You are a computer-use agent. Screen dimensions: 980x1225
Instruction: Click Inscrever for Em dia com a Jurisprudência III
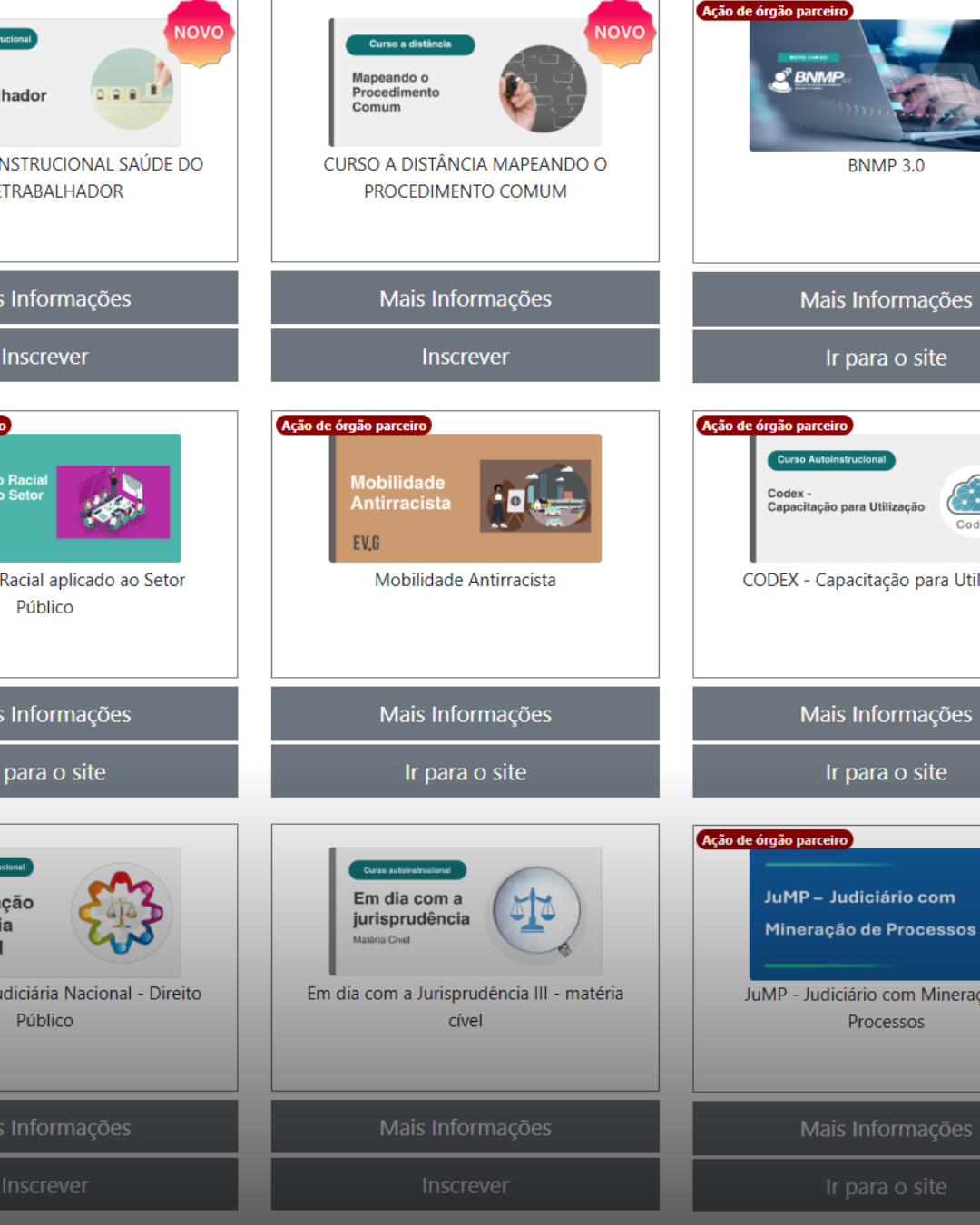pyautogui.click(x=465, y=1185)
